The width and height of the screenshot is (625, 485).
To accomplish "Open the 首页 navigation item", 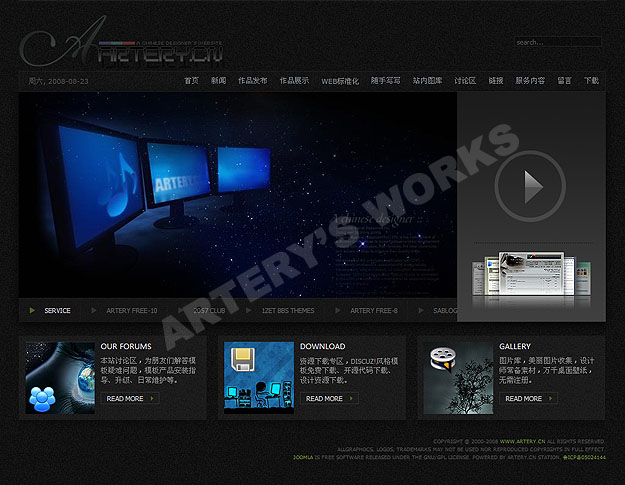I will [191, 80].
